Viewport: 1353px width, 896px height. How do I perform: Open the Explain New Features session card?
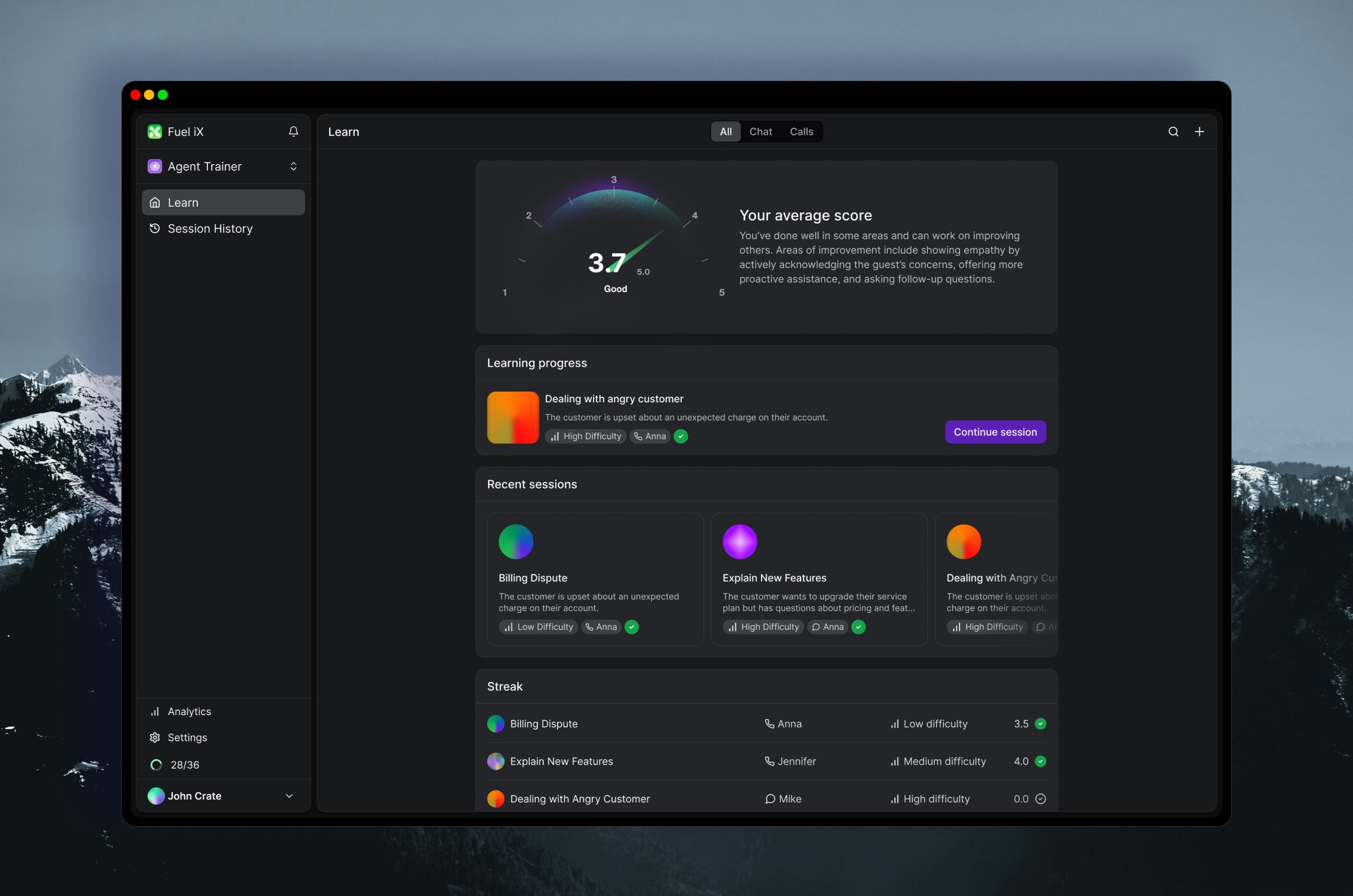tap(819, 578)
